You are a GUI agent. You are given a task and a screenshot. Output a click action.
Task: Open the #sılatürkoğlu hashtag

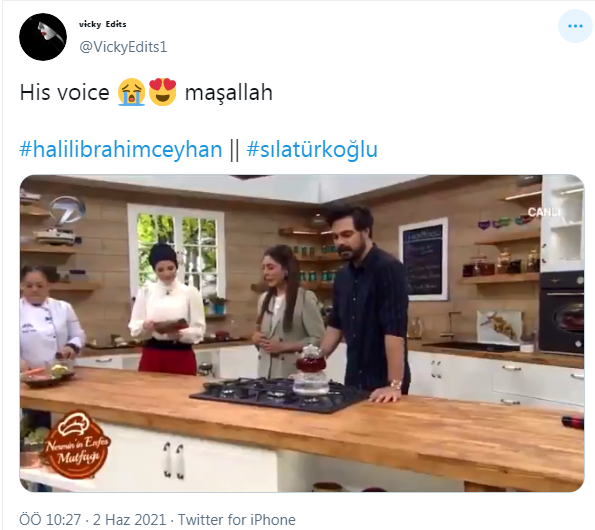312,149
